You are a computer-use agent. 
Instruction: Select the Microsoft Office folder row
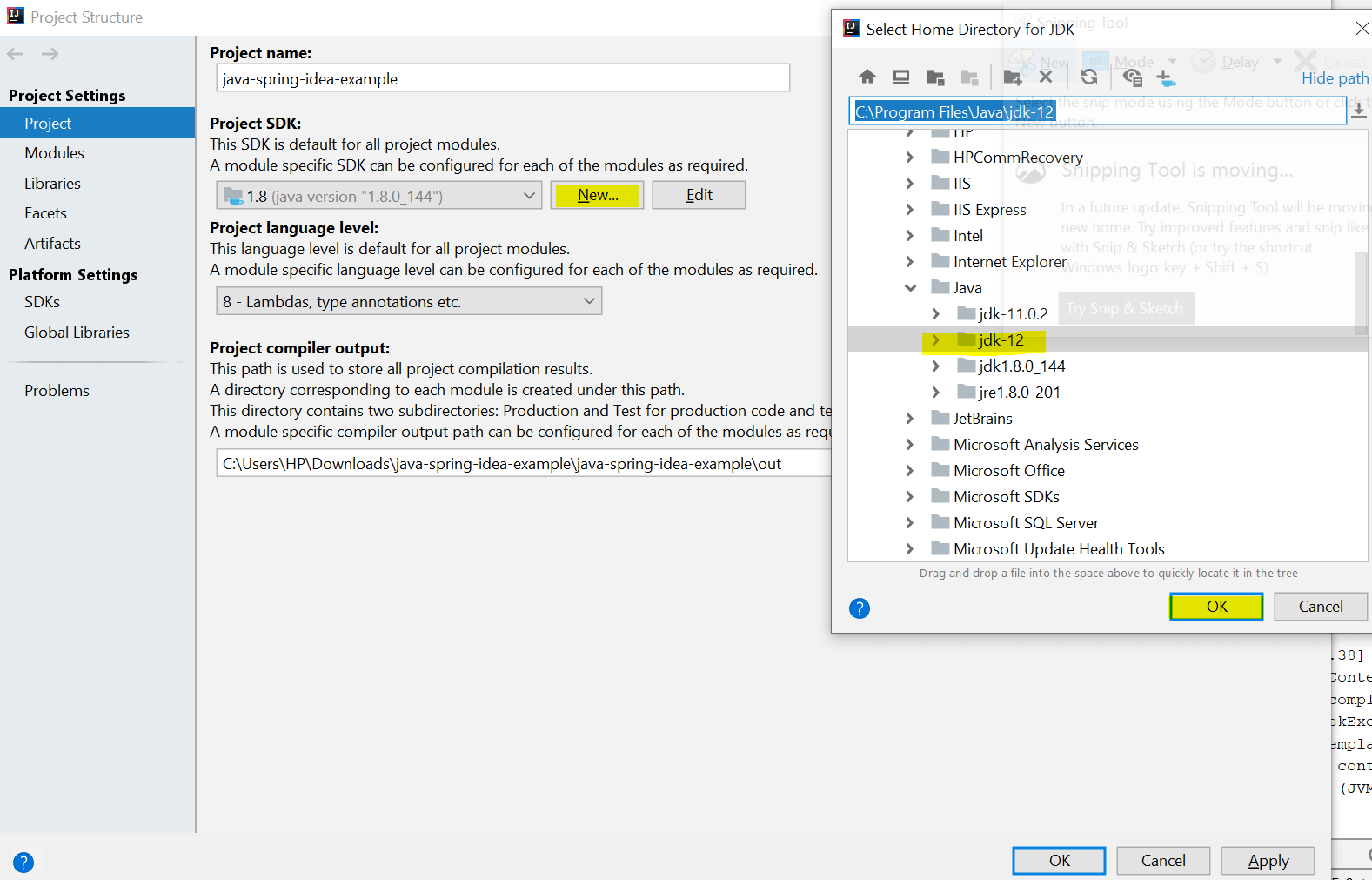1108,470
